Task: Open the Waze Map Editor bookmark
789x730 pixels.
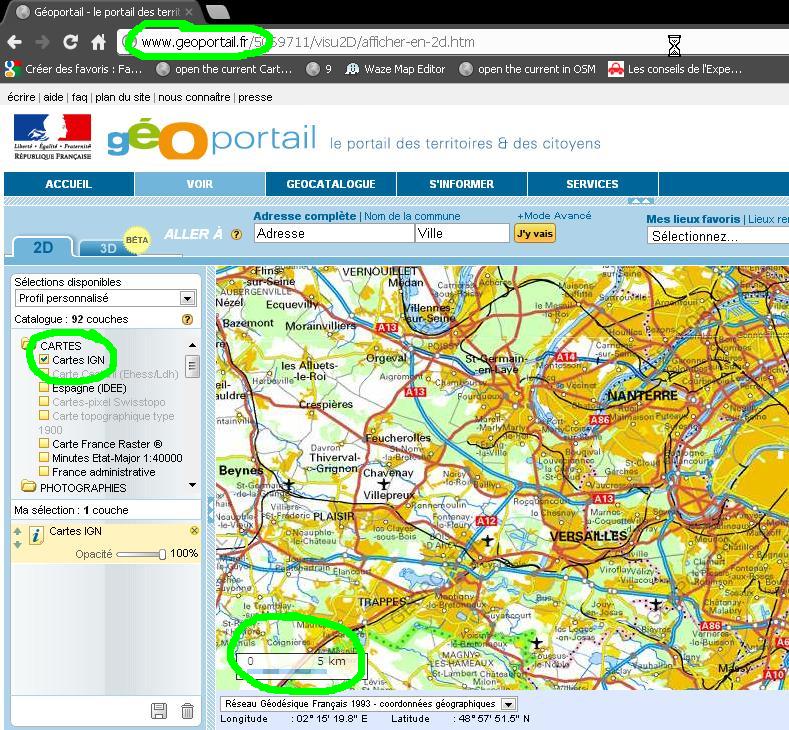Action: pos(396,69)
